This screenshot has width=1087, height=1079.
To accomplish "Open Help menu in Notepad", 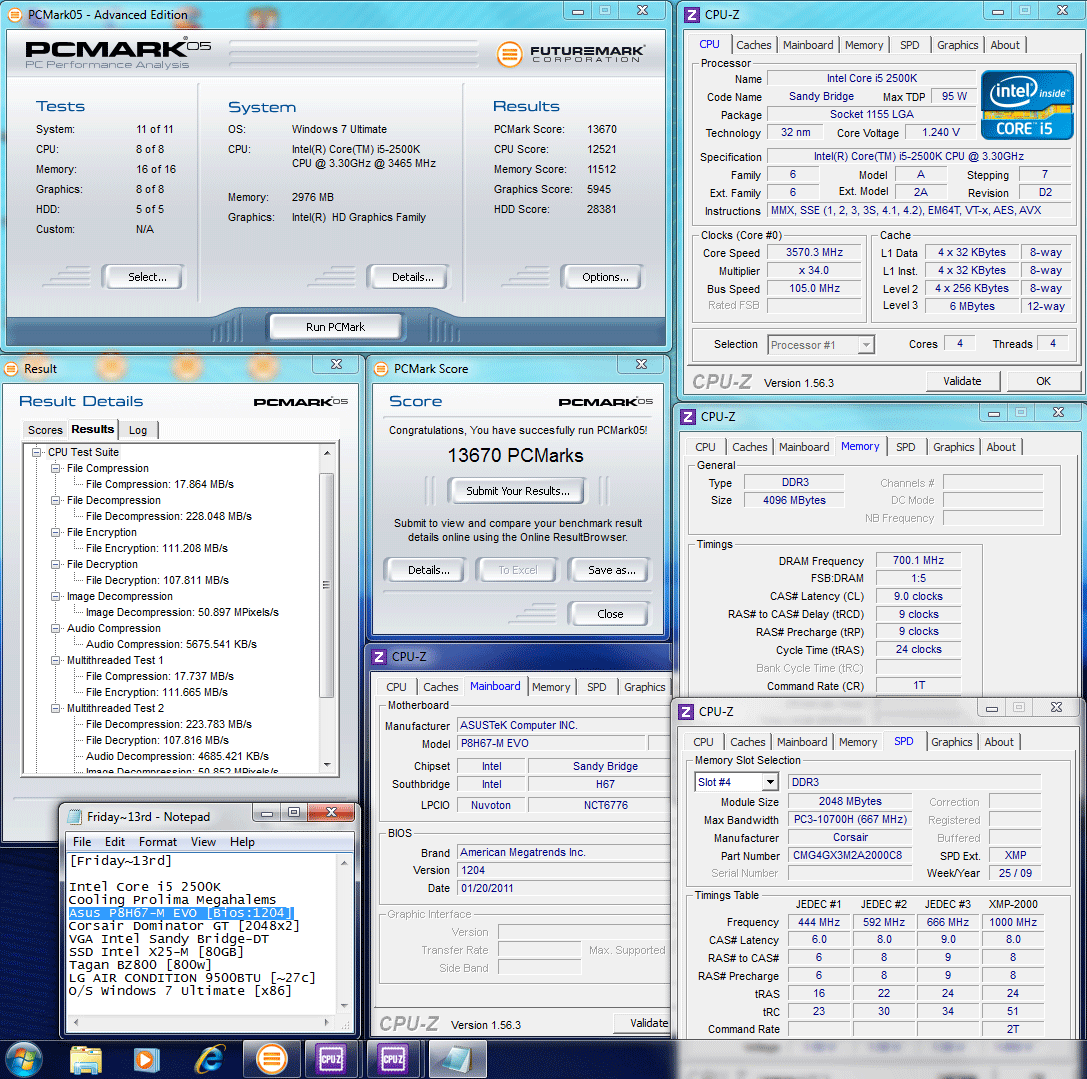I will [x=242, y=842].
